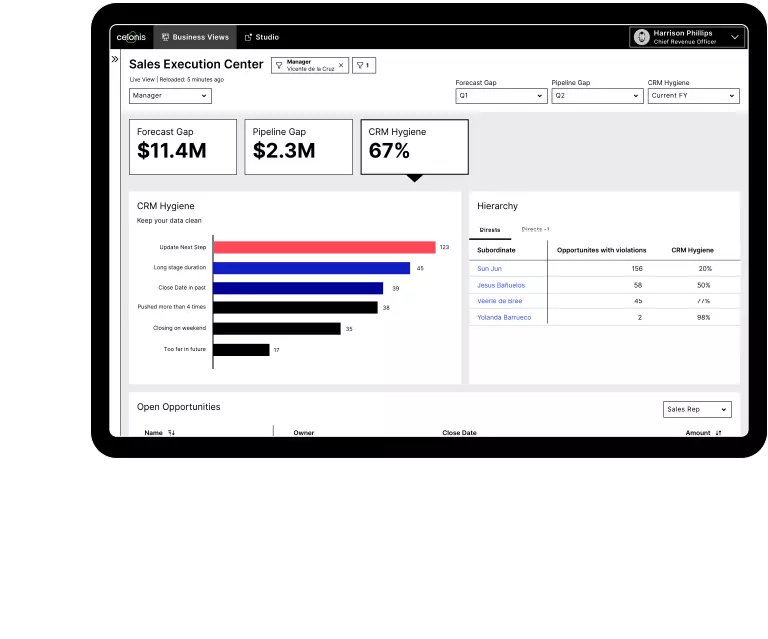Click the Close Date in past bar
The height and width of the screenshot is (639, 768).
click(x=298, y=288)
